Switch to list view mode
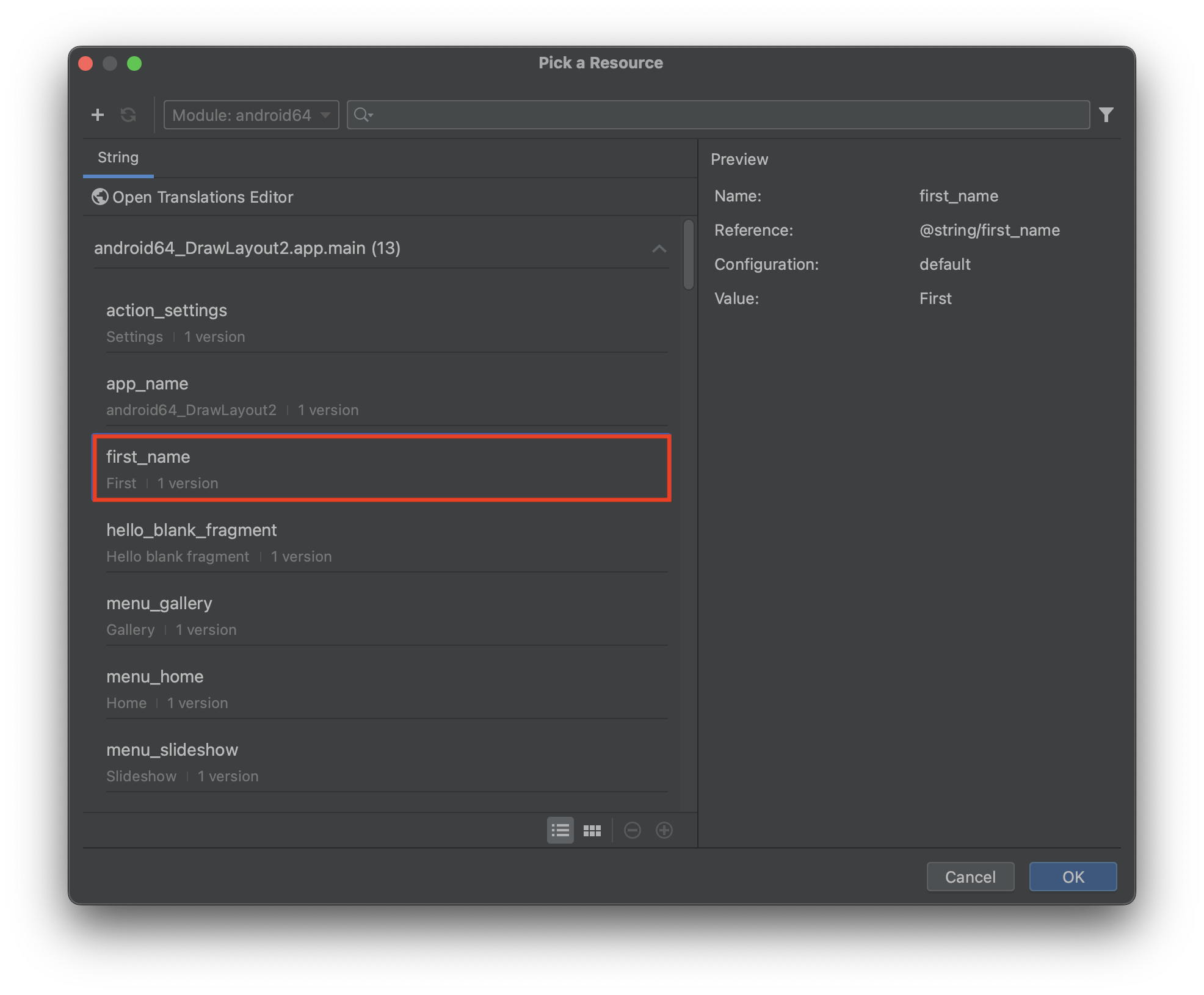Viewport: 1204px width, 995px height. [x=560, y=830]
